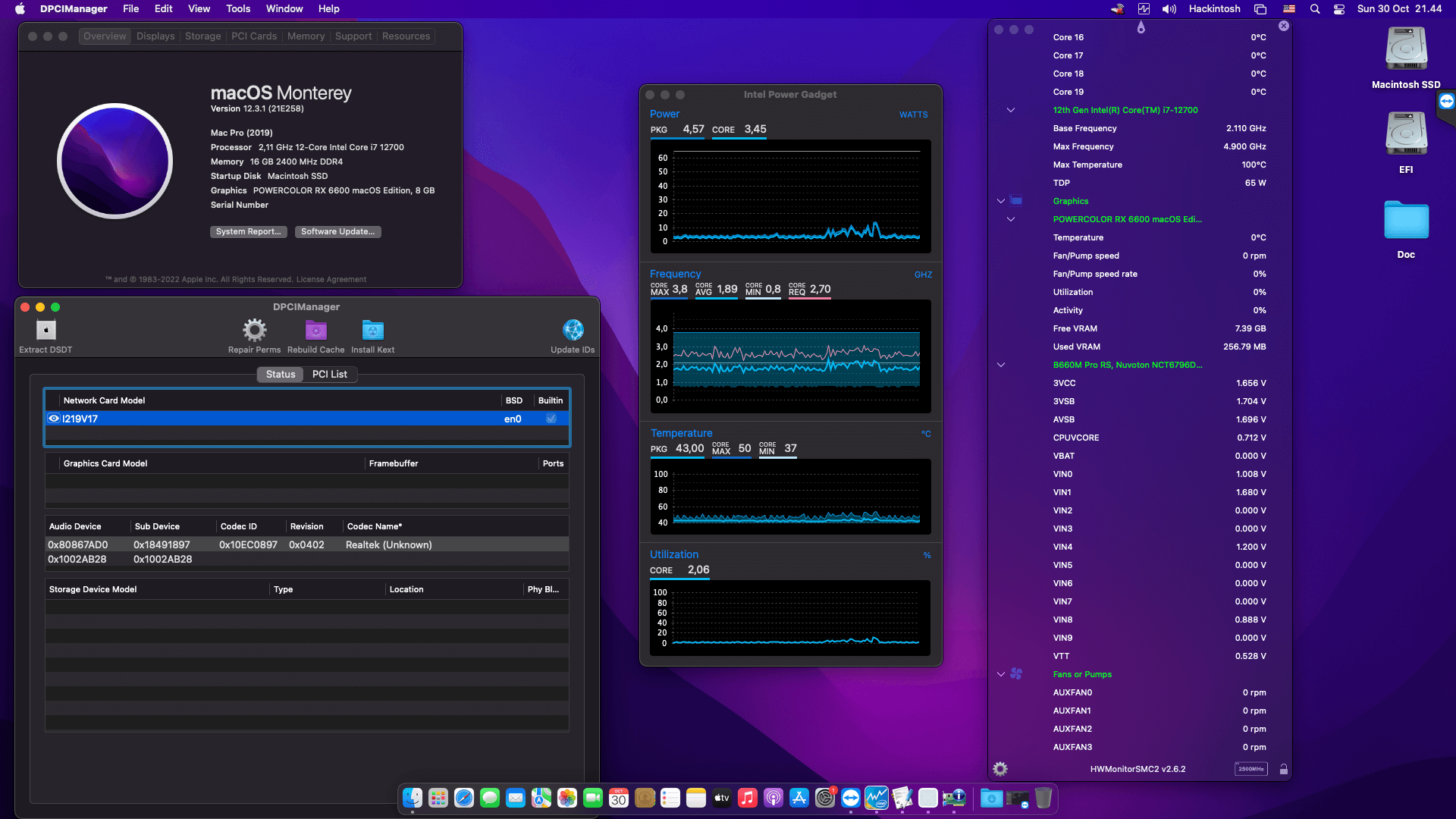Click the Extract DSDT toolbar icon
Viewport: 1456px width, 819px height.
[x=45, y=331]
